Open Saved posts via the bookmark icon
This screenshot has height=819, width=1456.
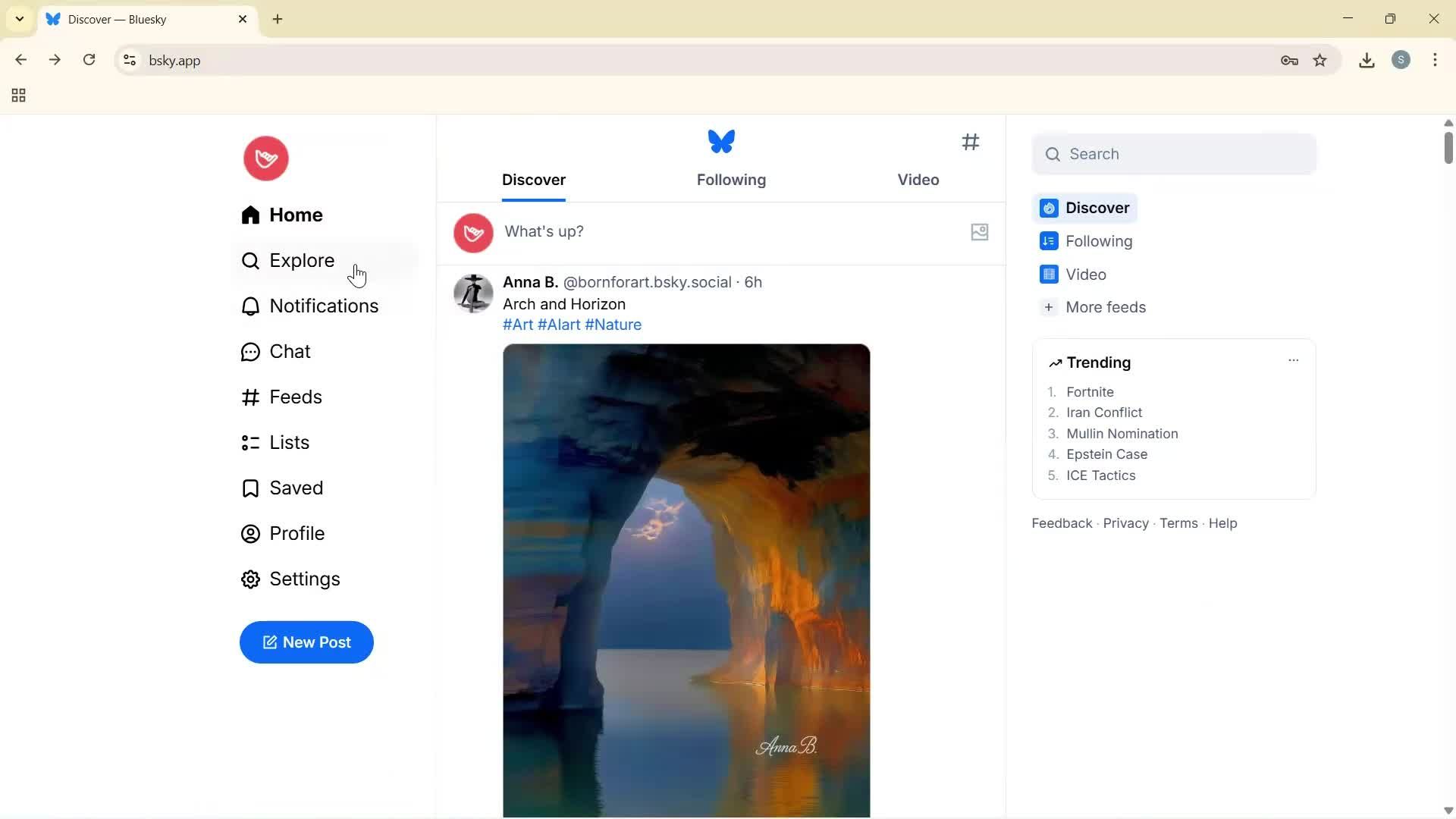tap(250, 488)
